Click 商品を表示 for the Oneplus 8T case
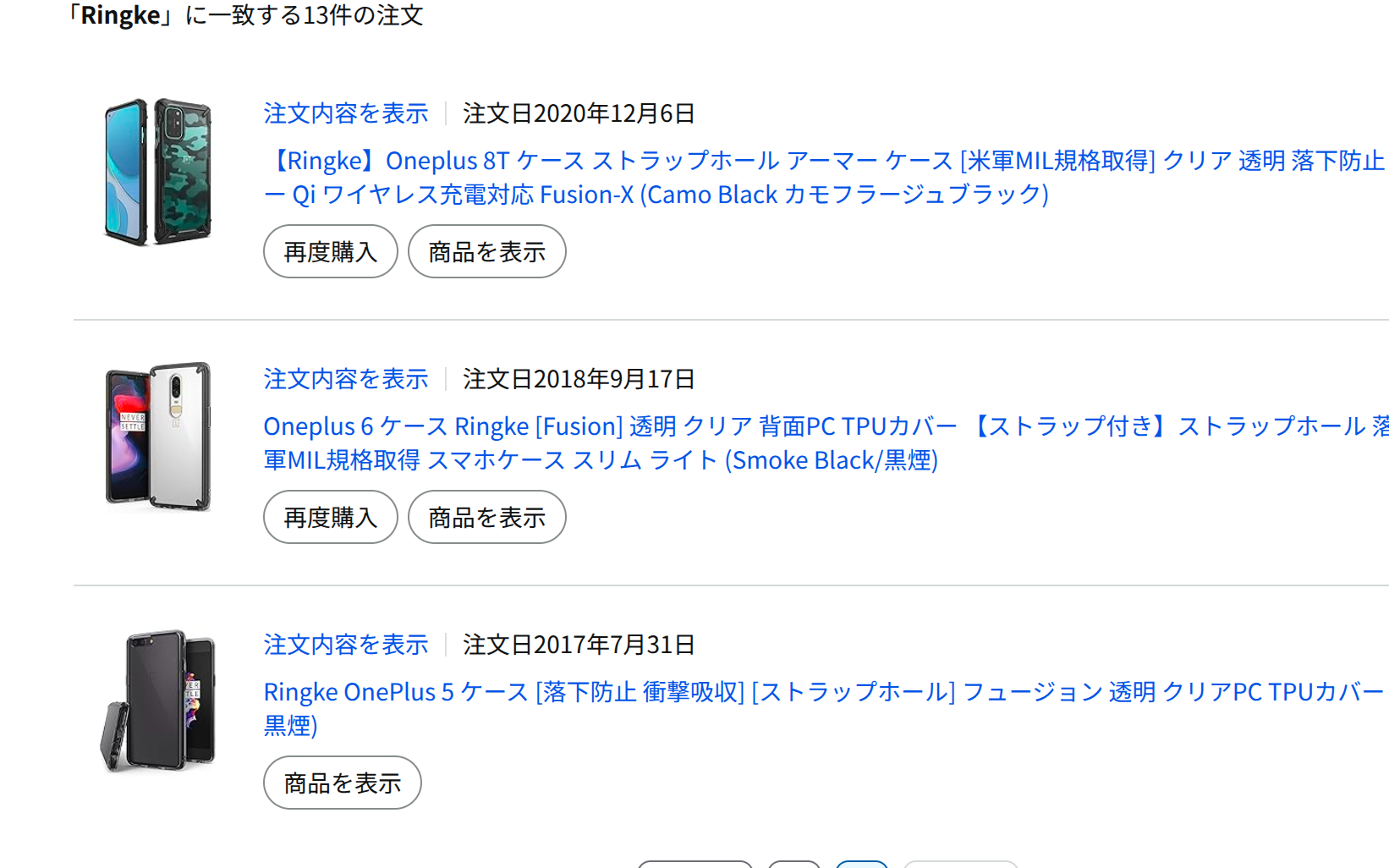1389x868 pixels. point(486,251)
